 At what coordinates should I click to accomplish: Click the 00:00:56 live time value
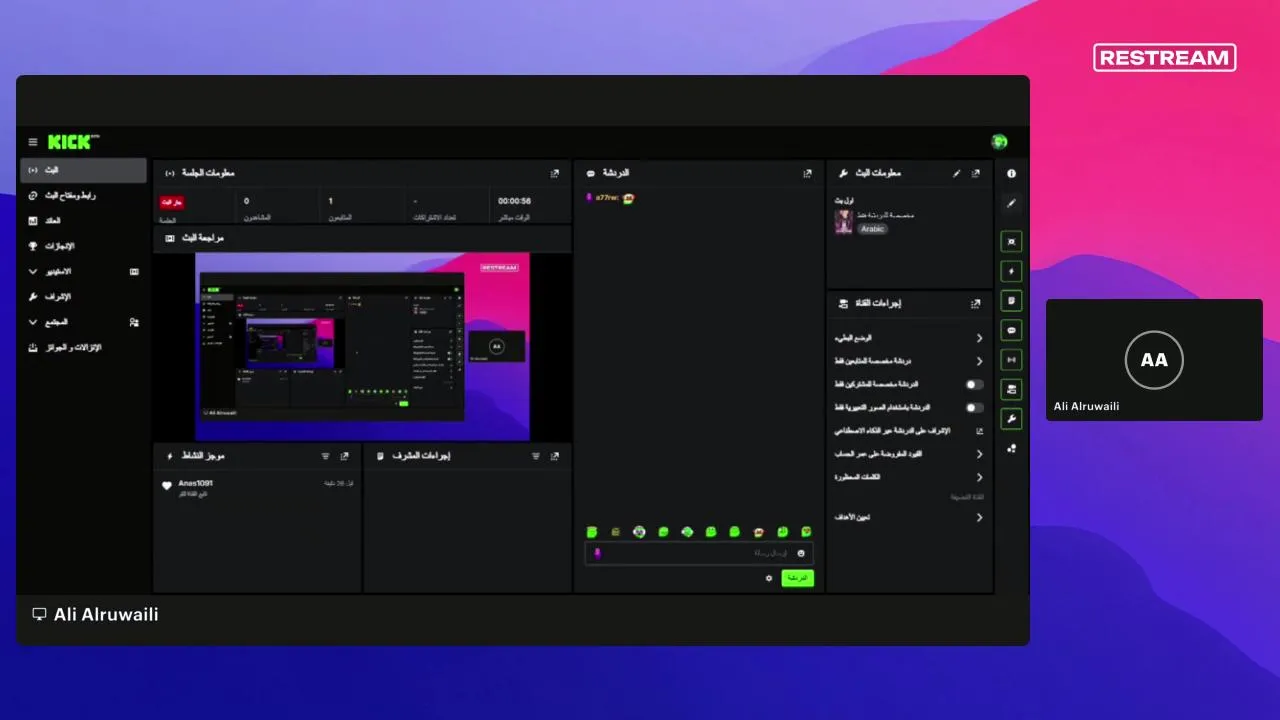click(515, 201)
